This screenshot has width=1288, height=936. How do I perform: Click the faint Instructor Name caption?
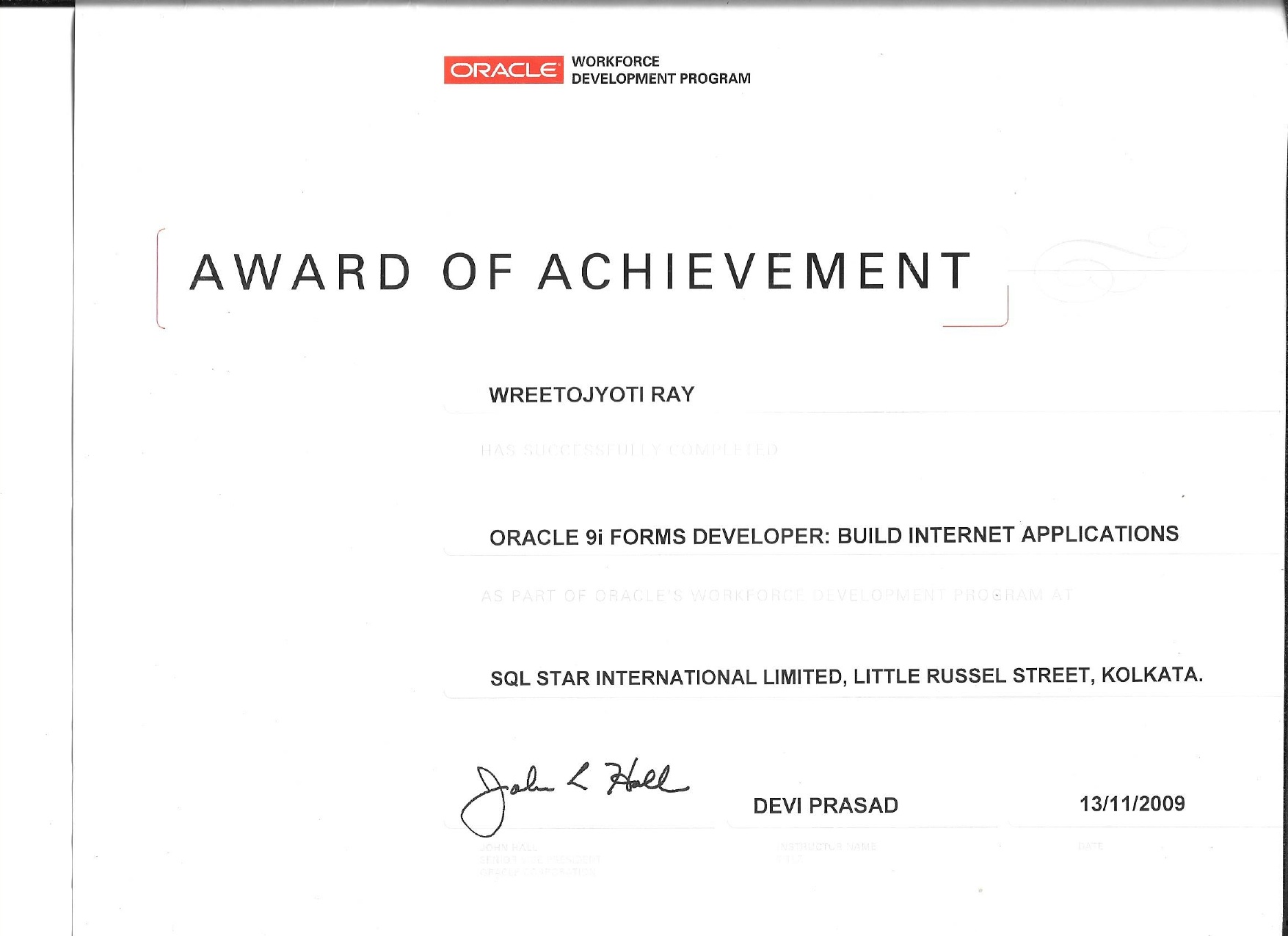pyautogui.click(x=828, y=846)
